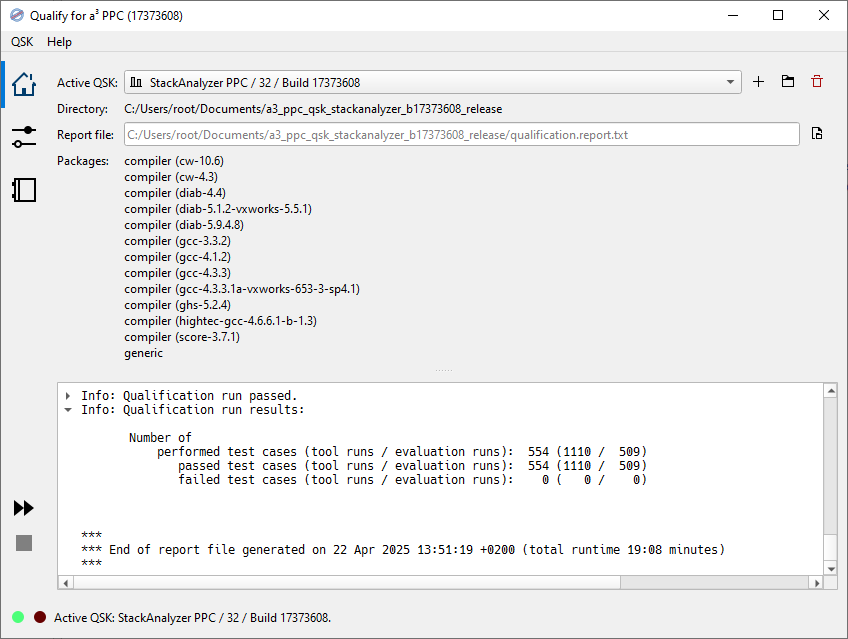The height and width of the screenshot is (639, 848).
Task: Add a new QSK with plus icon
Action: pos(758,82)
